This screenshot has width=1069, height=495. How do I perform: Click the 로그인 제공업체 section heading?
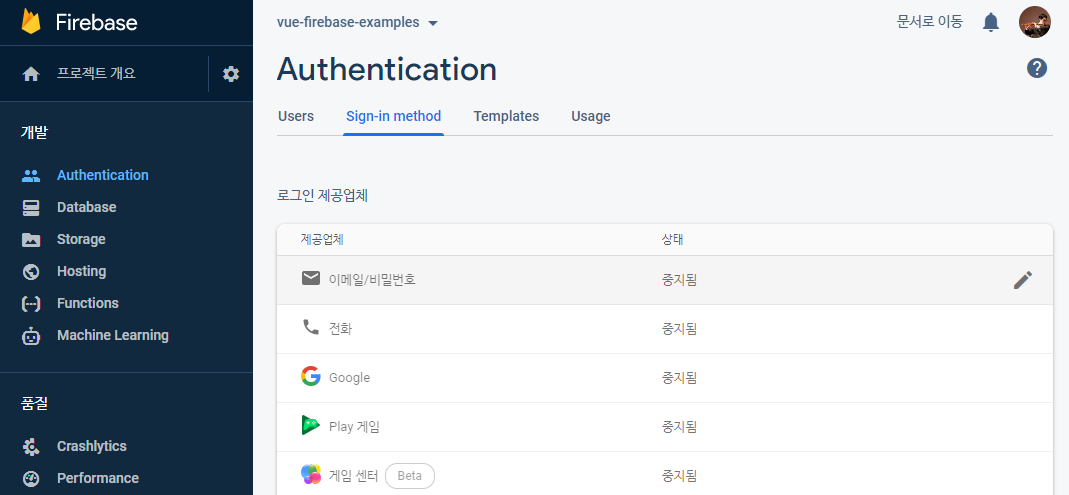[x=322, y=196]
